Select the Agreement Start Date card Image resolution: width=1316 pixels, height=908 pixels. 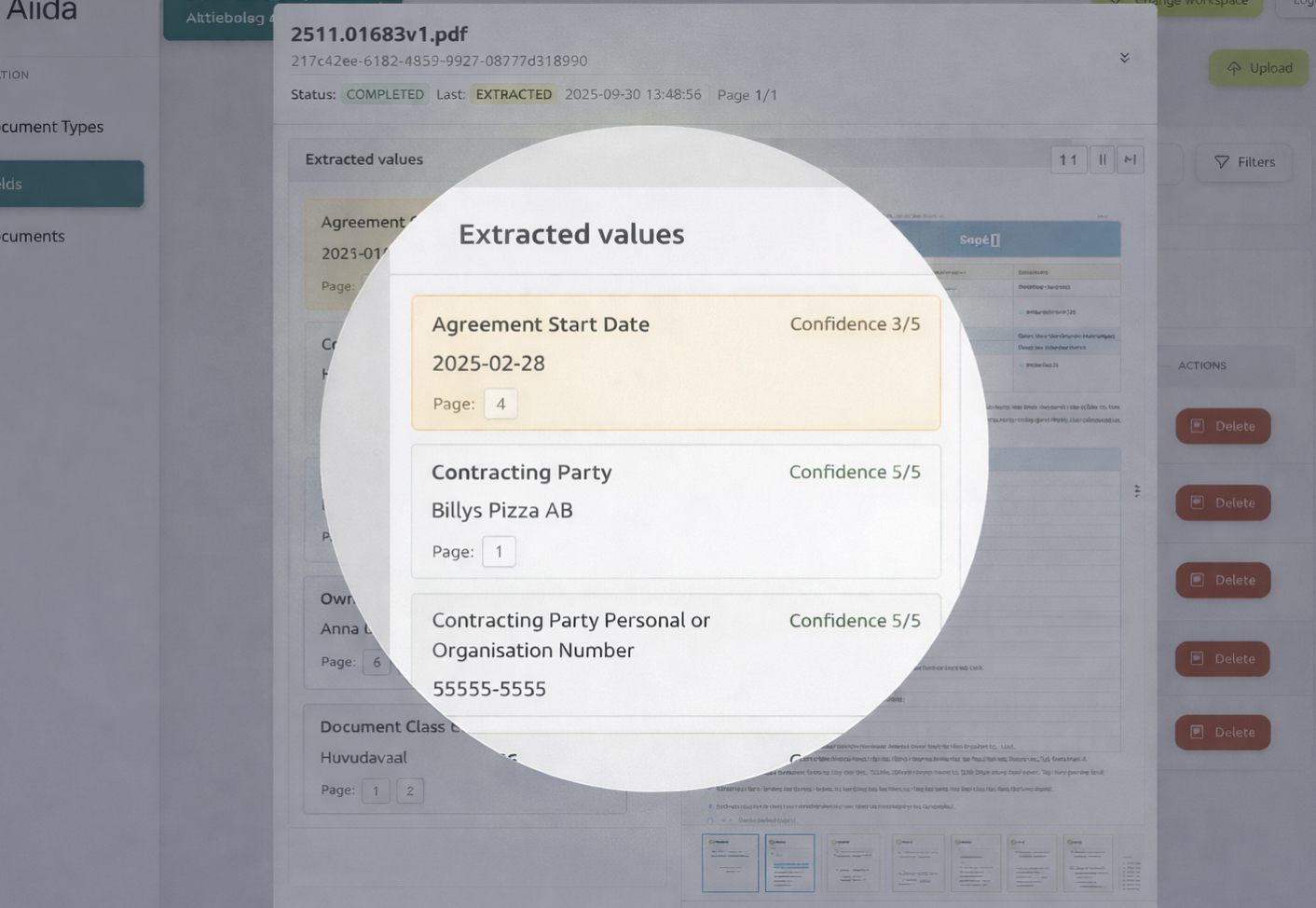click(x=676, y=363)
